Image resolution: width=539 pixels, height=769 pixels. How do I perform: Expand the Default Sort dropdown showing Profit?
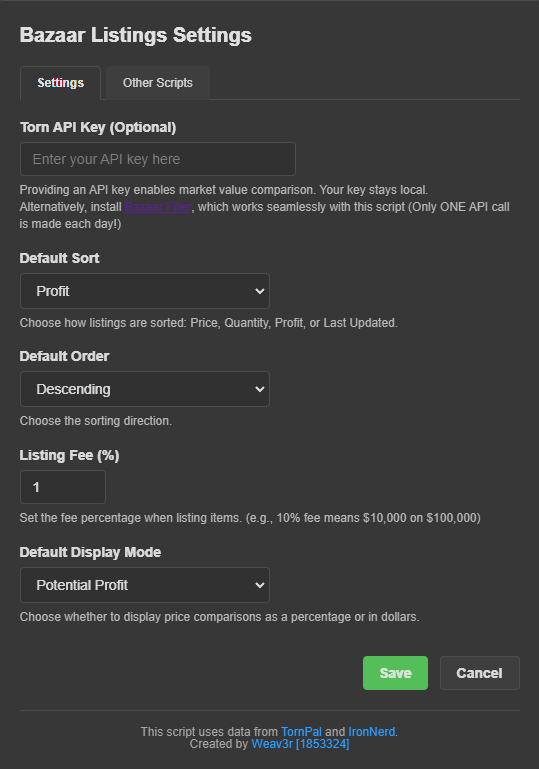tap(145, 291)
